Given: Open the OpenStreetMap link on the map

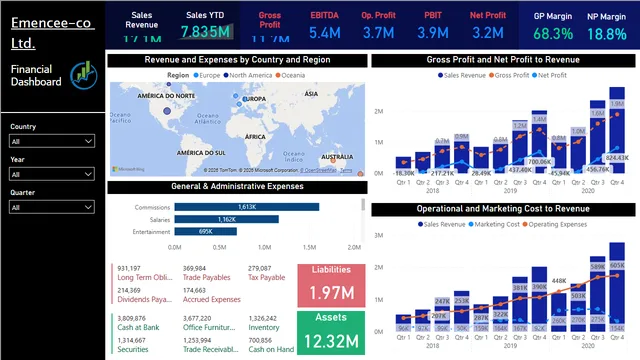Looking at the screenshot, I should 318,170.
